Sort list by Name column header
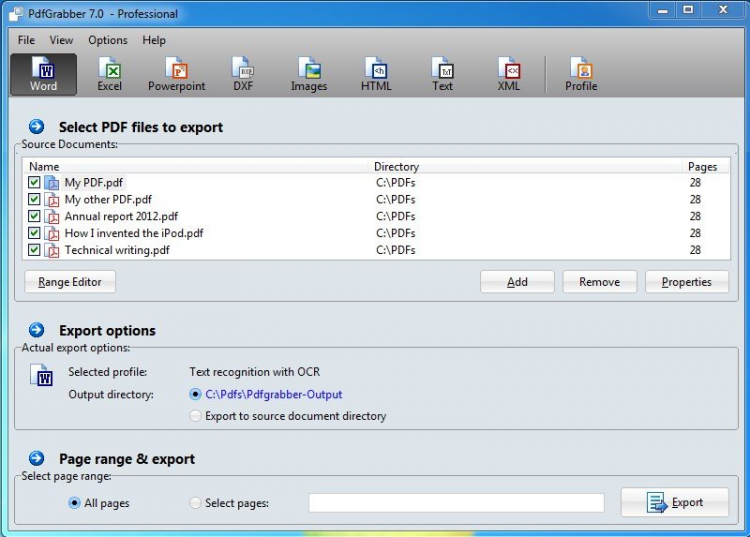750x537 pixels. [44, 166]
